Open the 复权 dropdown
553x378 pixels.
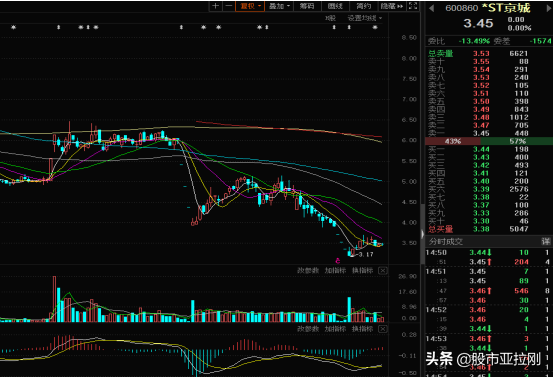pyautogui.click(x=250, y=6)
